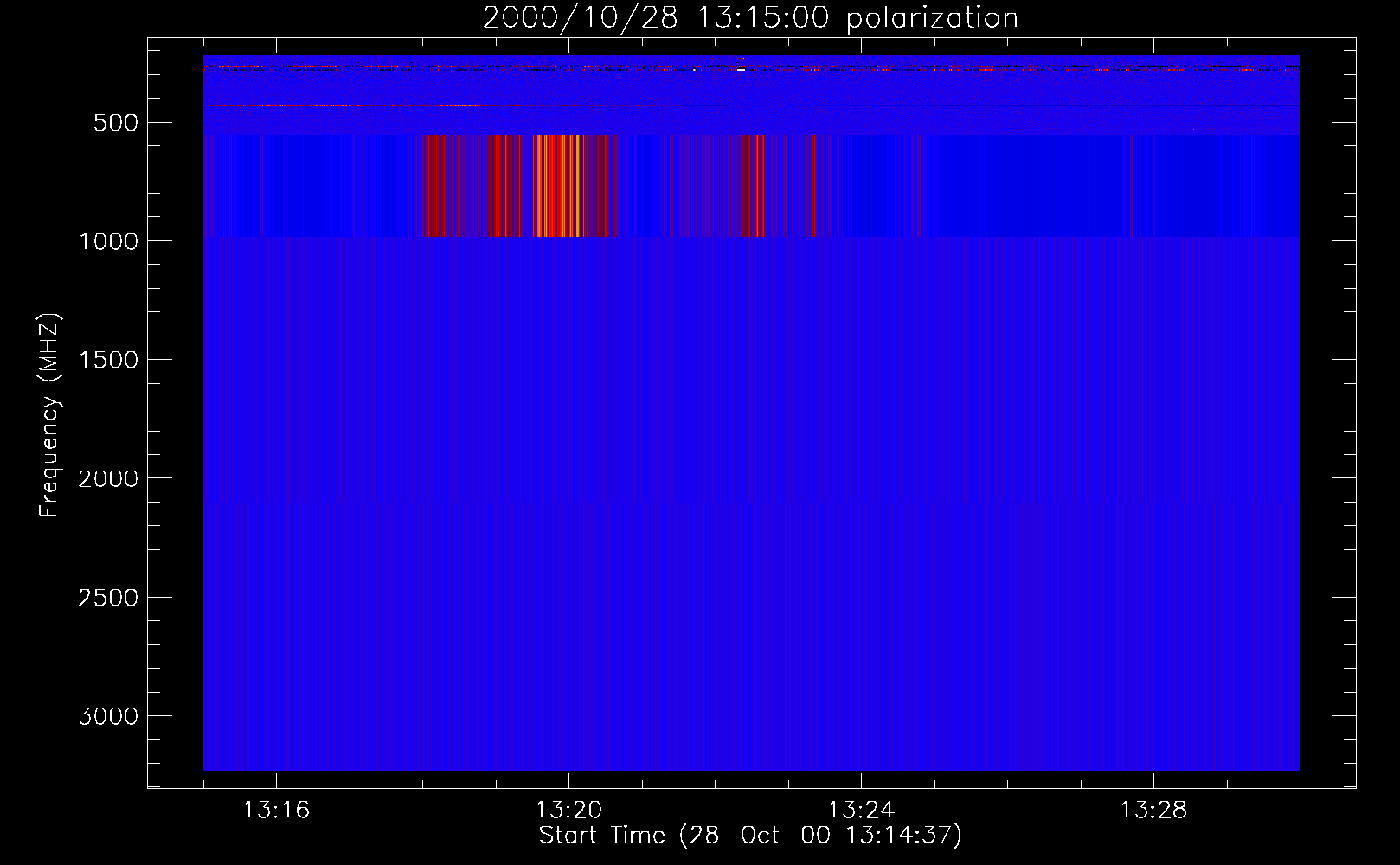Select the 'Frequency (MHZ)' y-axis label
Image resolution: width=1400 pixels, height=865 pixels.
(50, 415)
